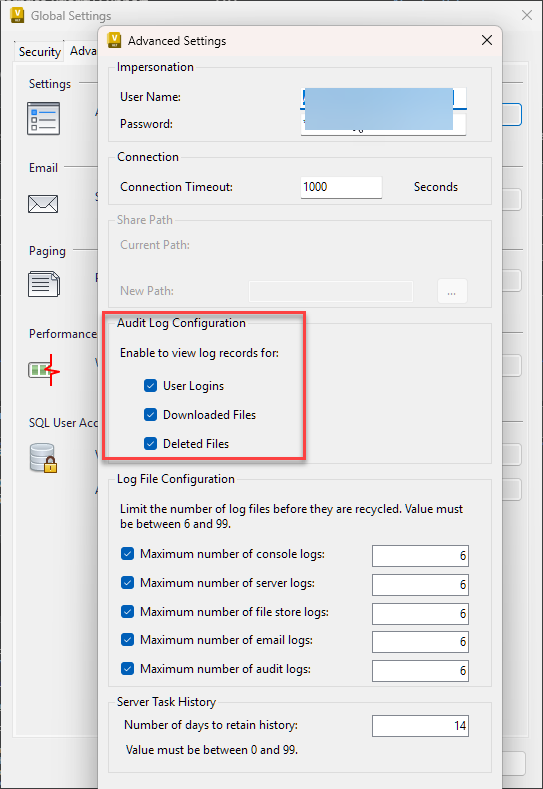Click the SQL User database lock icon
The height and width of the screenshot is (789, 543).
coord(43,457)
